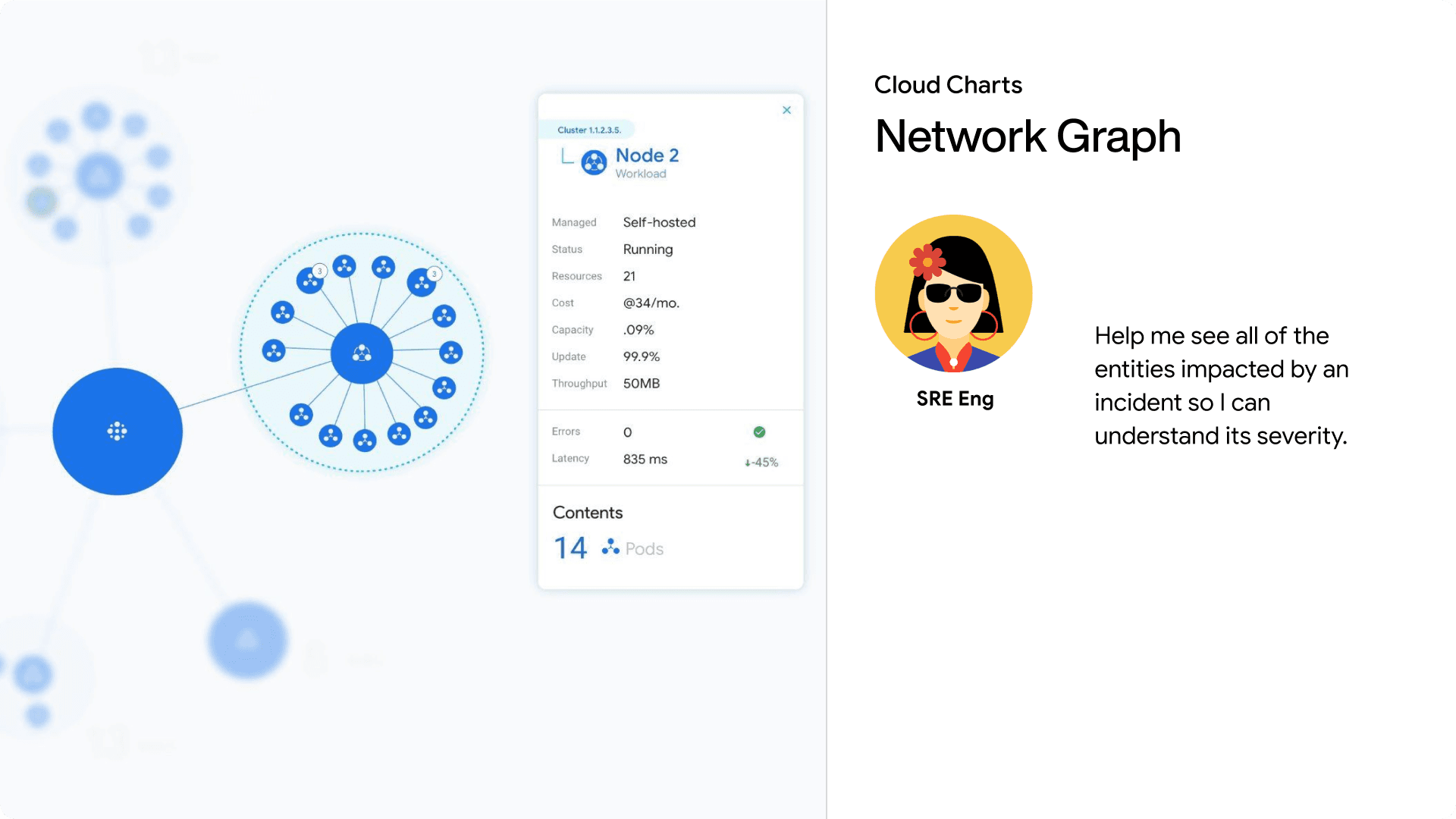Click the SRE Eng avatar image

tap(953, 293)
